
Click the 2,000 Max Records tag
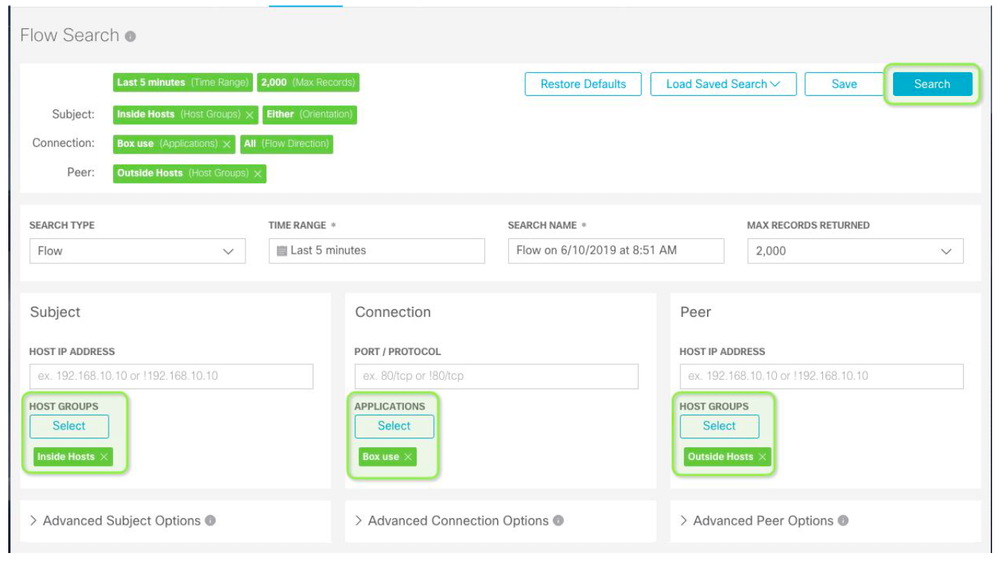pyautogui.click(x=308, y=83)
